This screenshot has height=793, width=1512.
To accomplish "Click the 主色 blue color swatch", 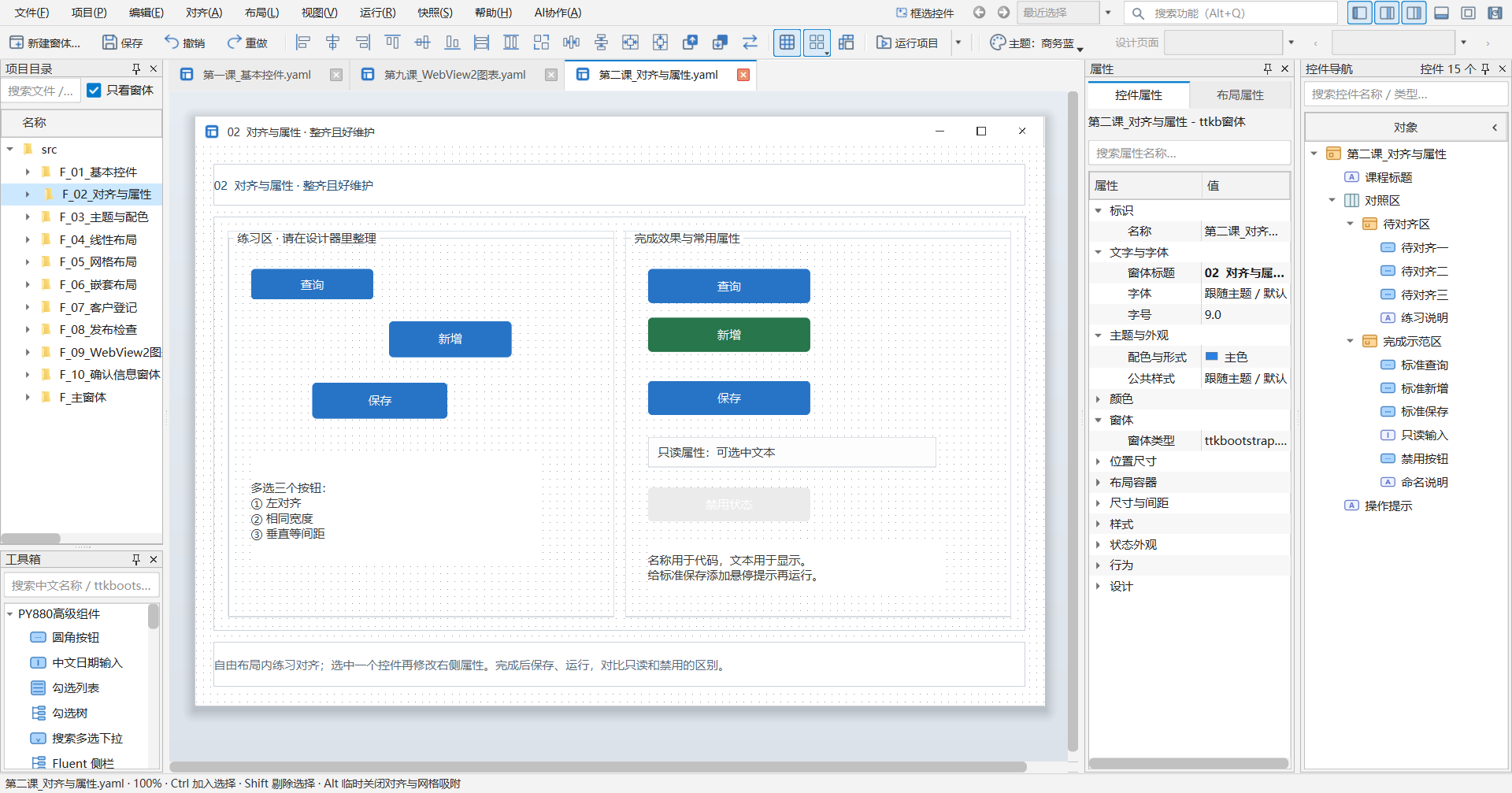I will coord(1212,357).
